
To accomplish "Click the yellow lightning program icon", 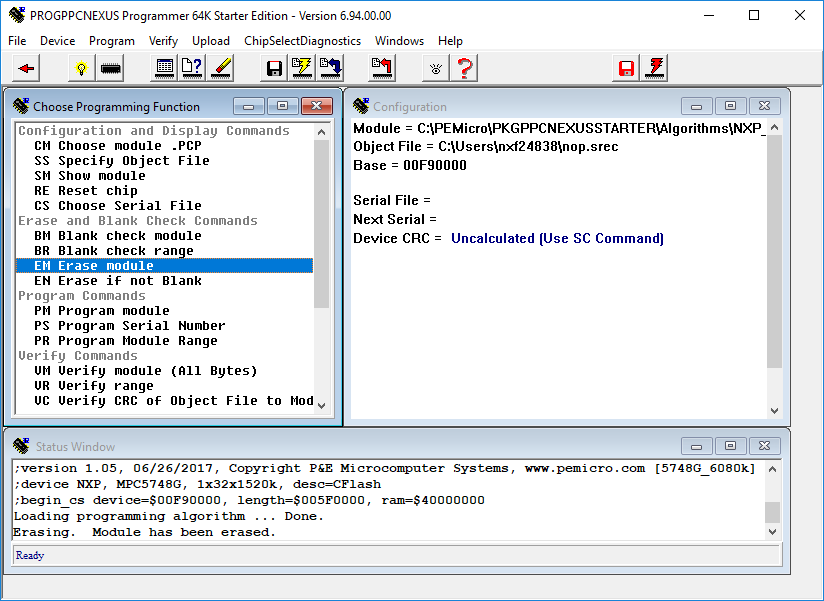I will 302,68.
